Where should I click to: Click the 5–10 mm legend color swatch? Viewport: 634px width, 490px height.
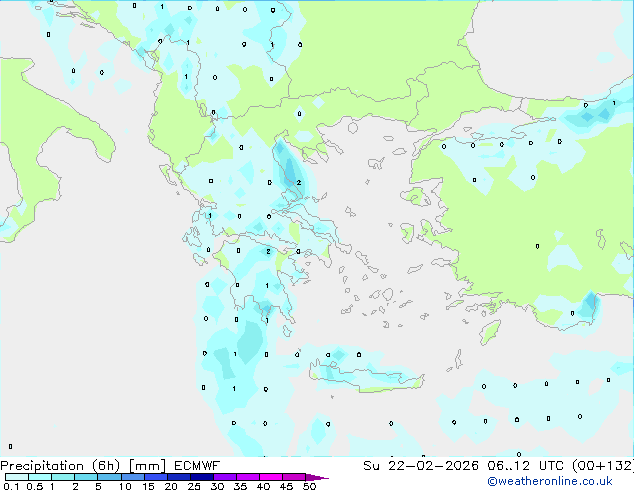(x=109, y=477)
